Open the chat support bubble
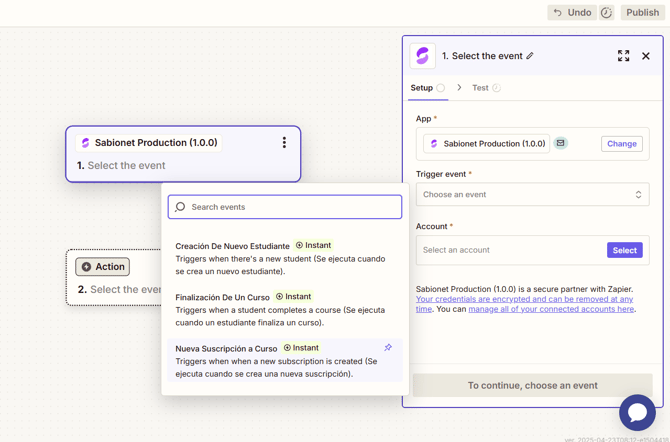The width and height of the screenshot is (670, 442). tap(637, 413)
